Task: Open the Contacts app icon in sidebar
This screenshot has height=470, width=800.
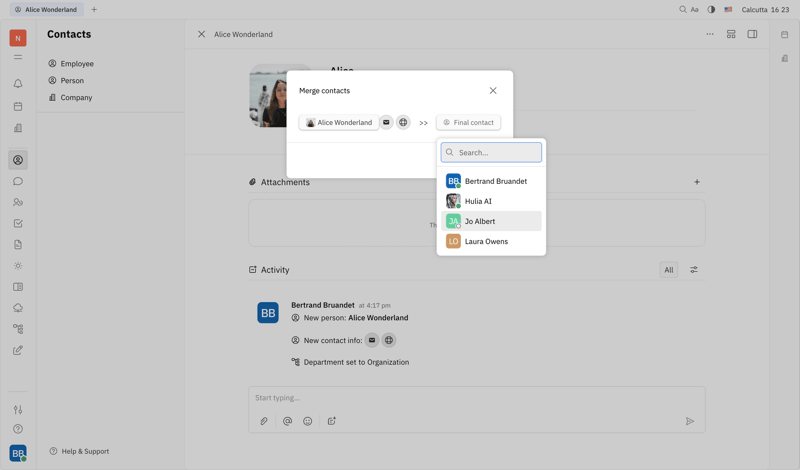Action: [18, 160]
